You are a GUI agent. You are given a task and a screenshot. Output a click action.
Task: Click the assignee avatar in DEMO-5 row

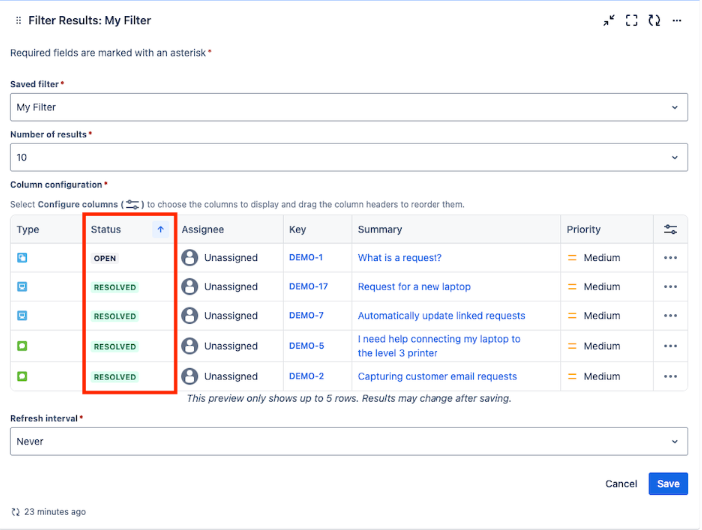point(190,346)
